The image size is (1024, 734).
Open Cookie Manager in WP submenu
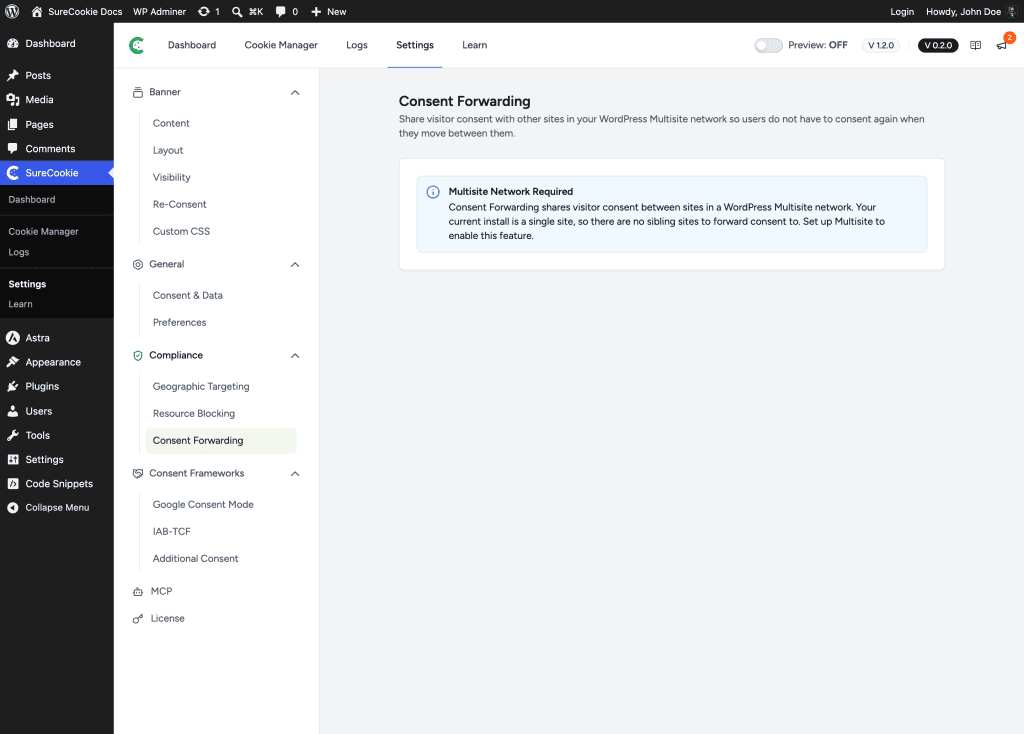[43, 231]
